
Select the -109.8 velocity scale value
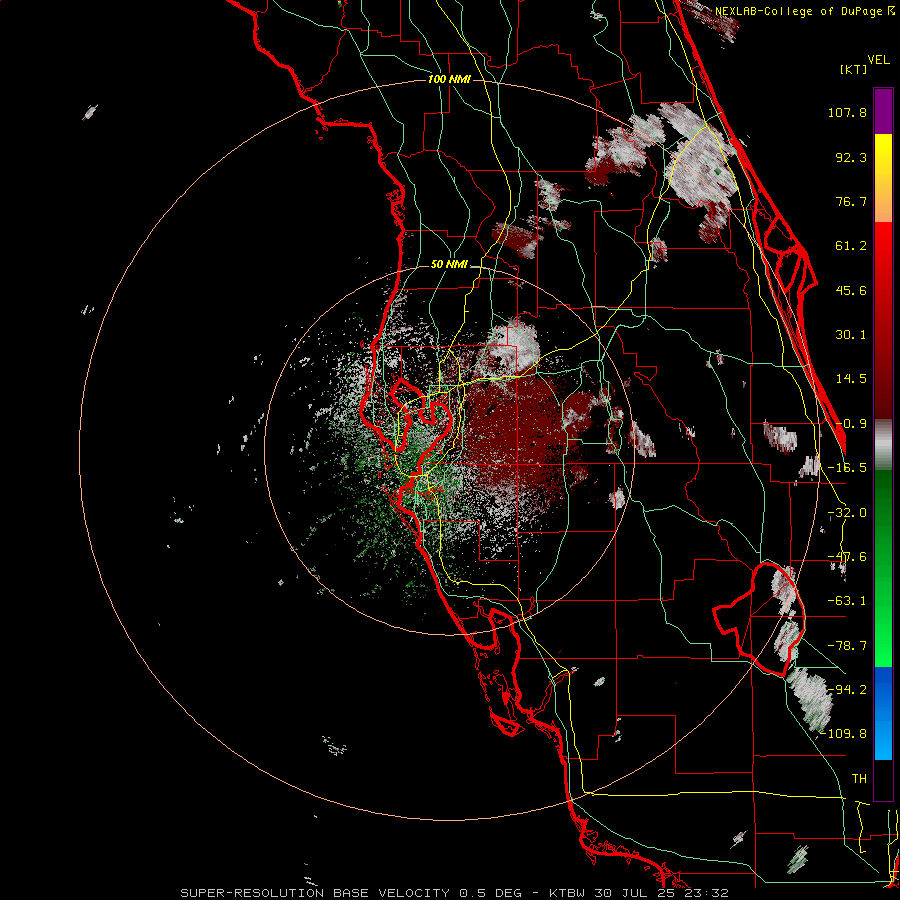click(843, 734)
